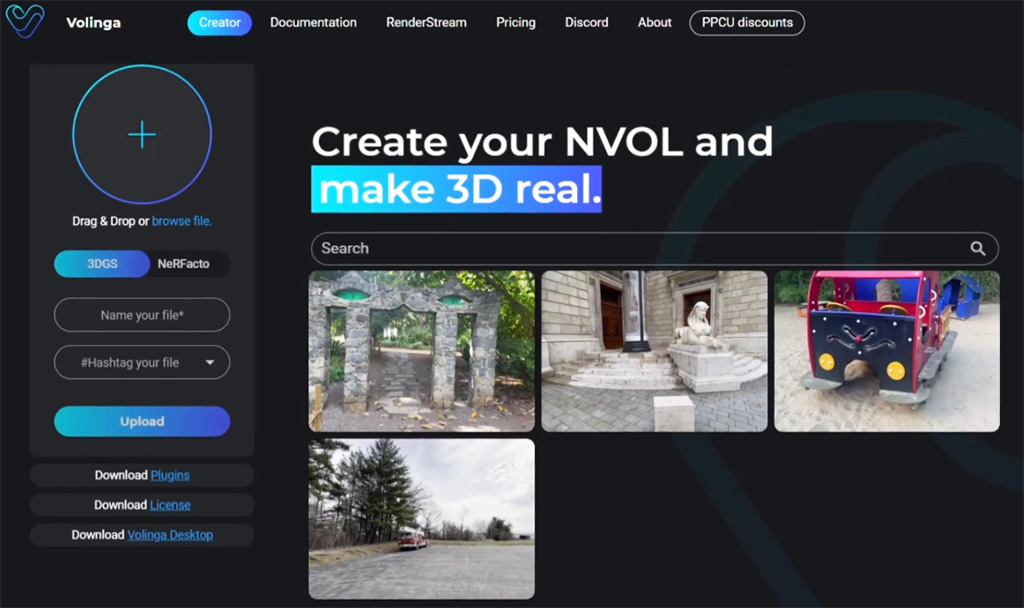Image resolution: width=1024 pixels, height=608 pixels.
Task: Open the Hashtag your file dropdown arrow
Action: pos(210,362)
